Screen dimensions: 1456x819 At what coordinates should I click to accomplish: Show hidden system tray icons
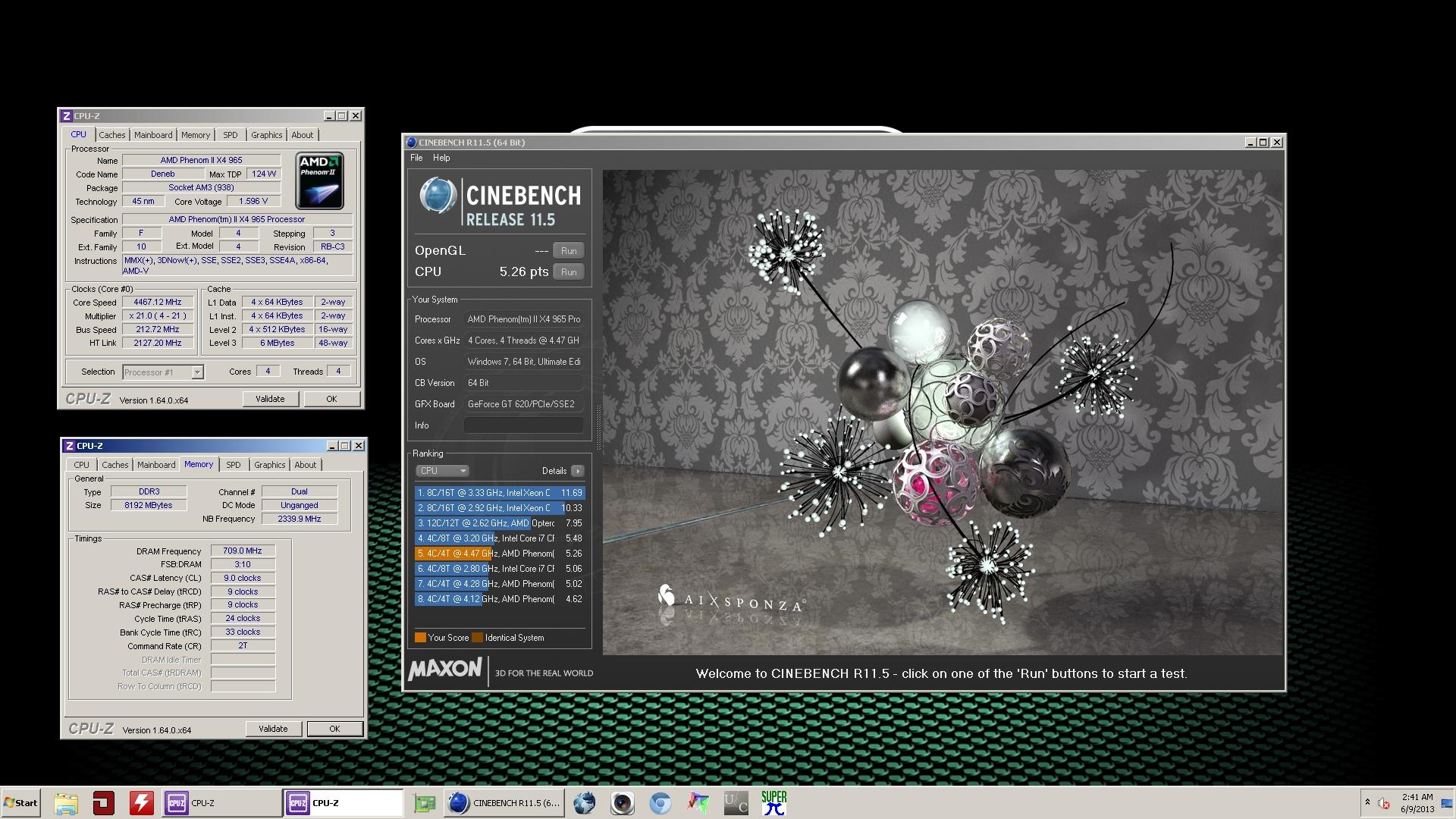click(1367, 802)
